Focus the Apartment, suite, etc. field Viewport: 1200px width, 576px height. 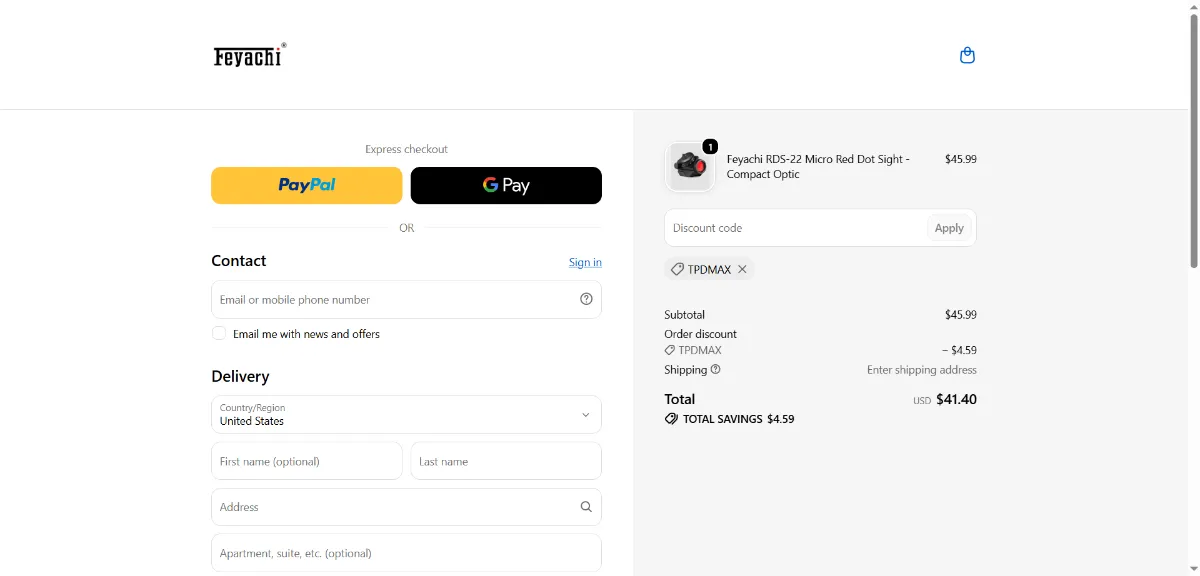pyautogui.click(x=406, y=553)
